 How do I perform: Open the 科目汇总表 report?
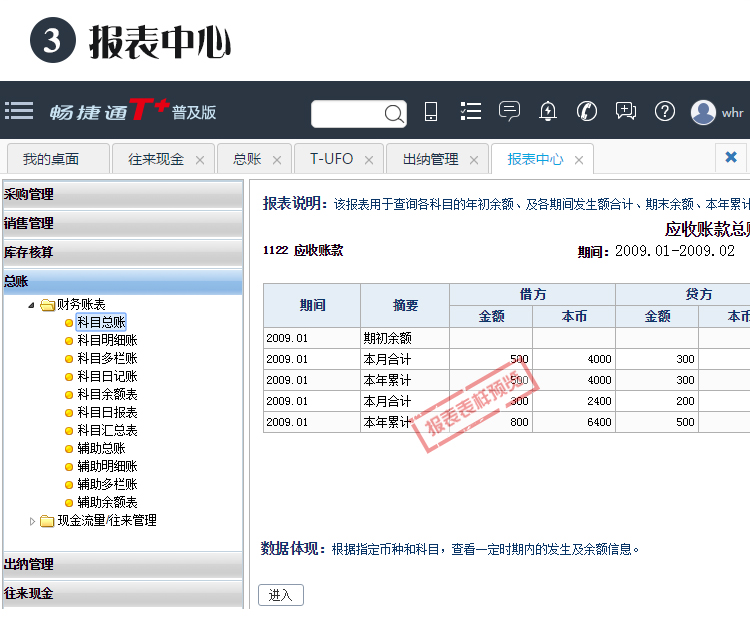pos(107,431)
